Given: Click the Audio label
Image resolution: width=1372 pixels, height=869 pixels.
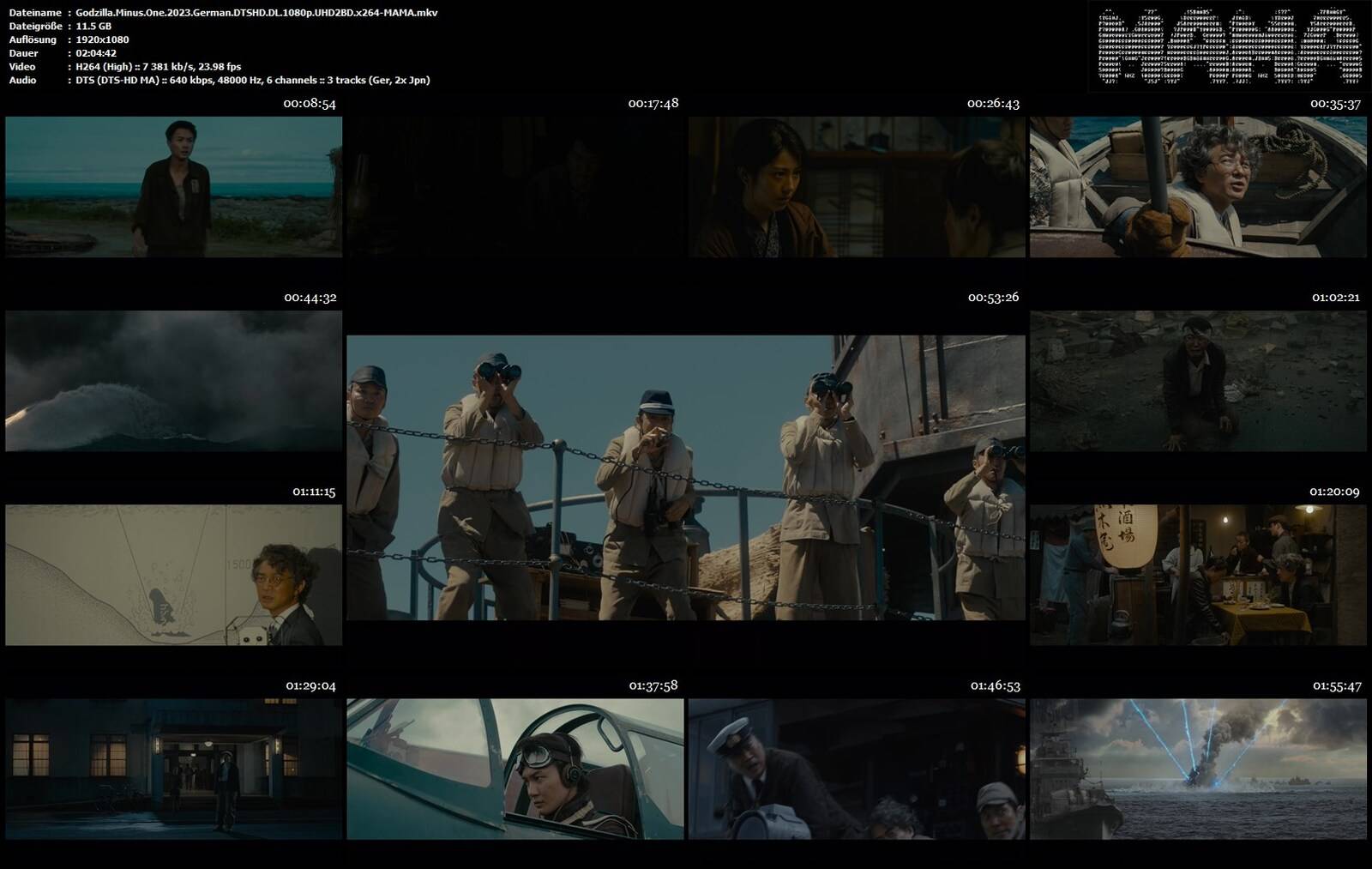Looking at the screenshot, I should point(22,80).
